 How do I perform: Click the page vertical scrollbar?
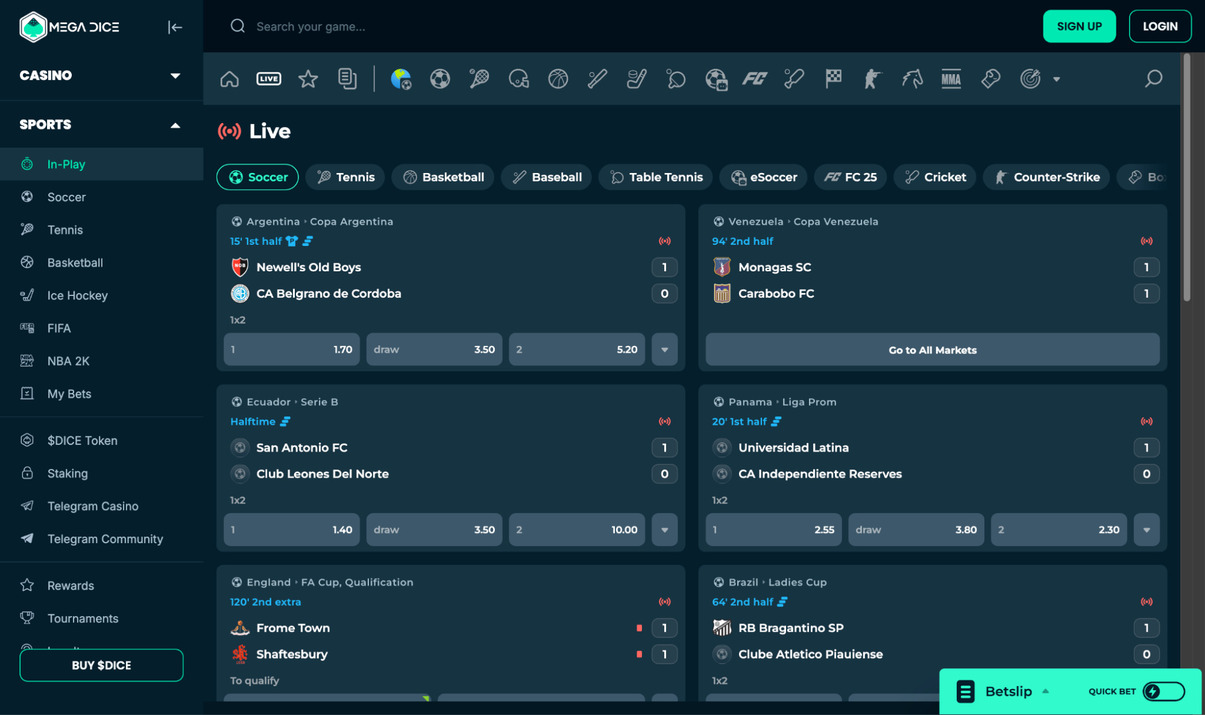pyautogui.click(x=1187, y=177)
